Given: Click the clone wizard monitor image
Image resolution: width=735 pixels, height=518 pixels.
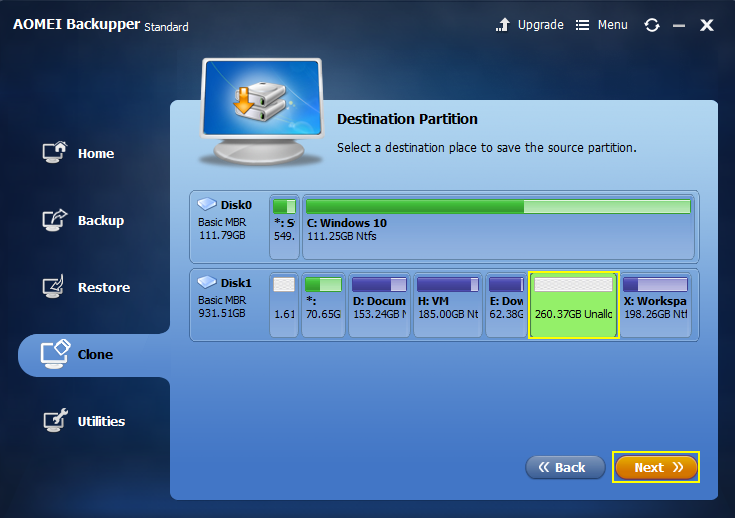Looking at the screenshot, I should tap(262, 112).
